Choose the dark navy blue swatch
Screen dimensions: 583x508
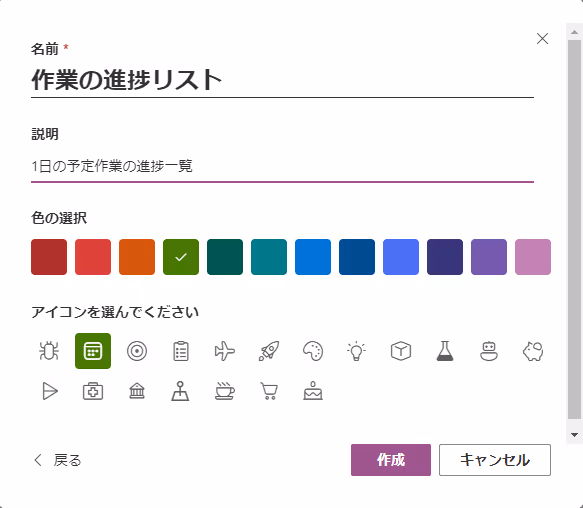tap(357, 257)
